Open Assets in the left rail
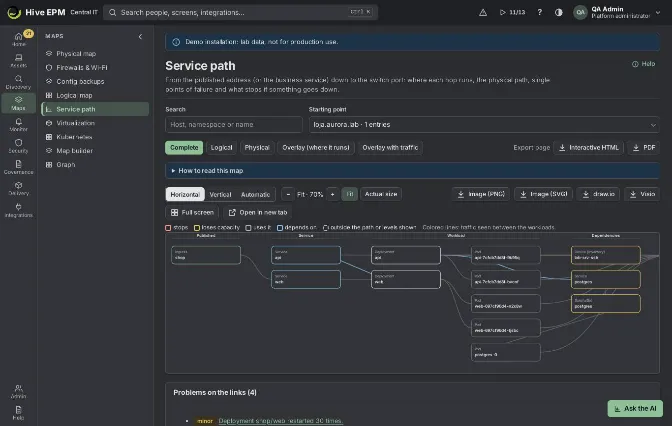 [18, 60]
